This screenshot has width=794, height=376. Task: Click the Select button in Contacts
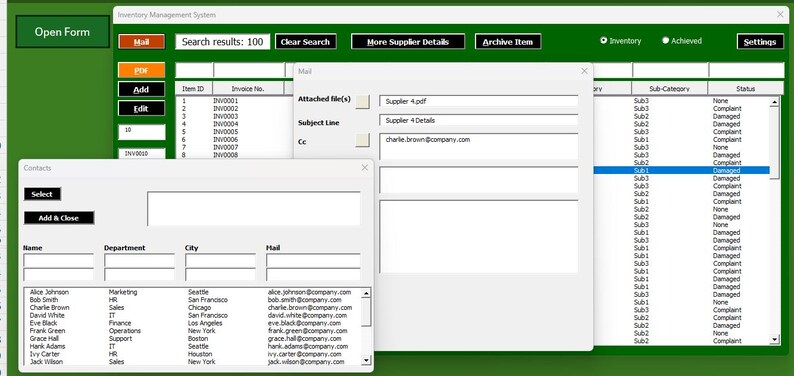point(42,194)
